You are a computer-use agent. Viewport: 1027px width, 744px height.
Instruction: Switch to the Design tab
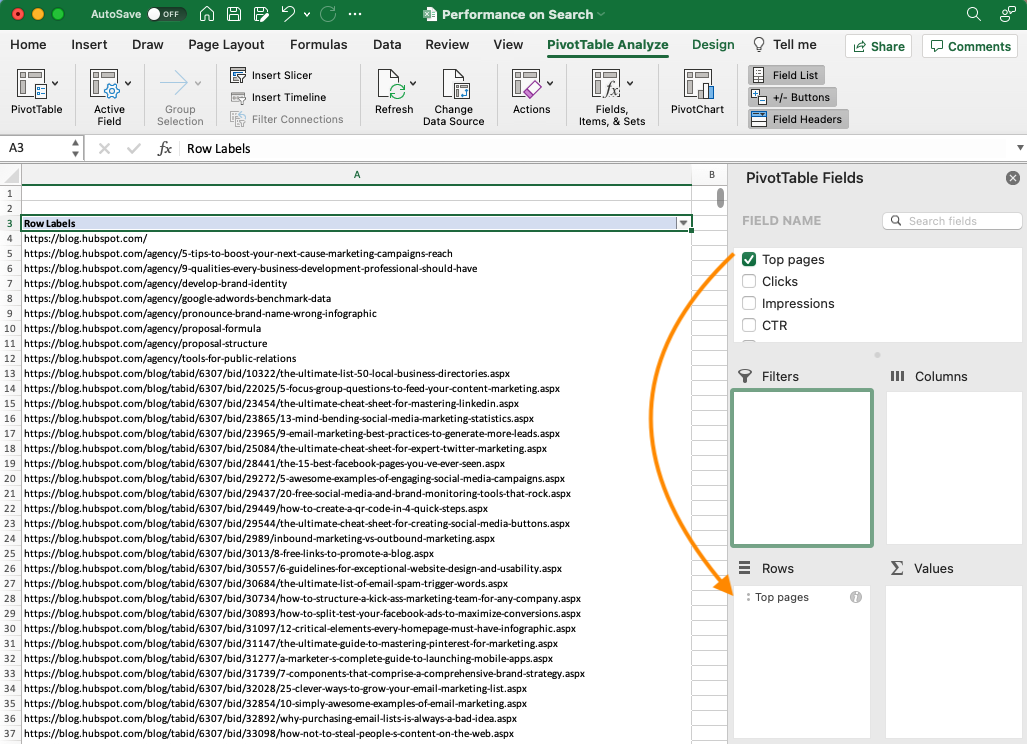coord(713,44)
